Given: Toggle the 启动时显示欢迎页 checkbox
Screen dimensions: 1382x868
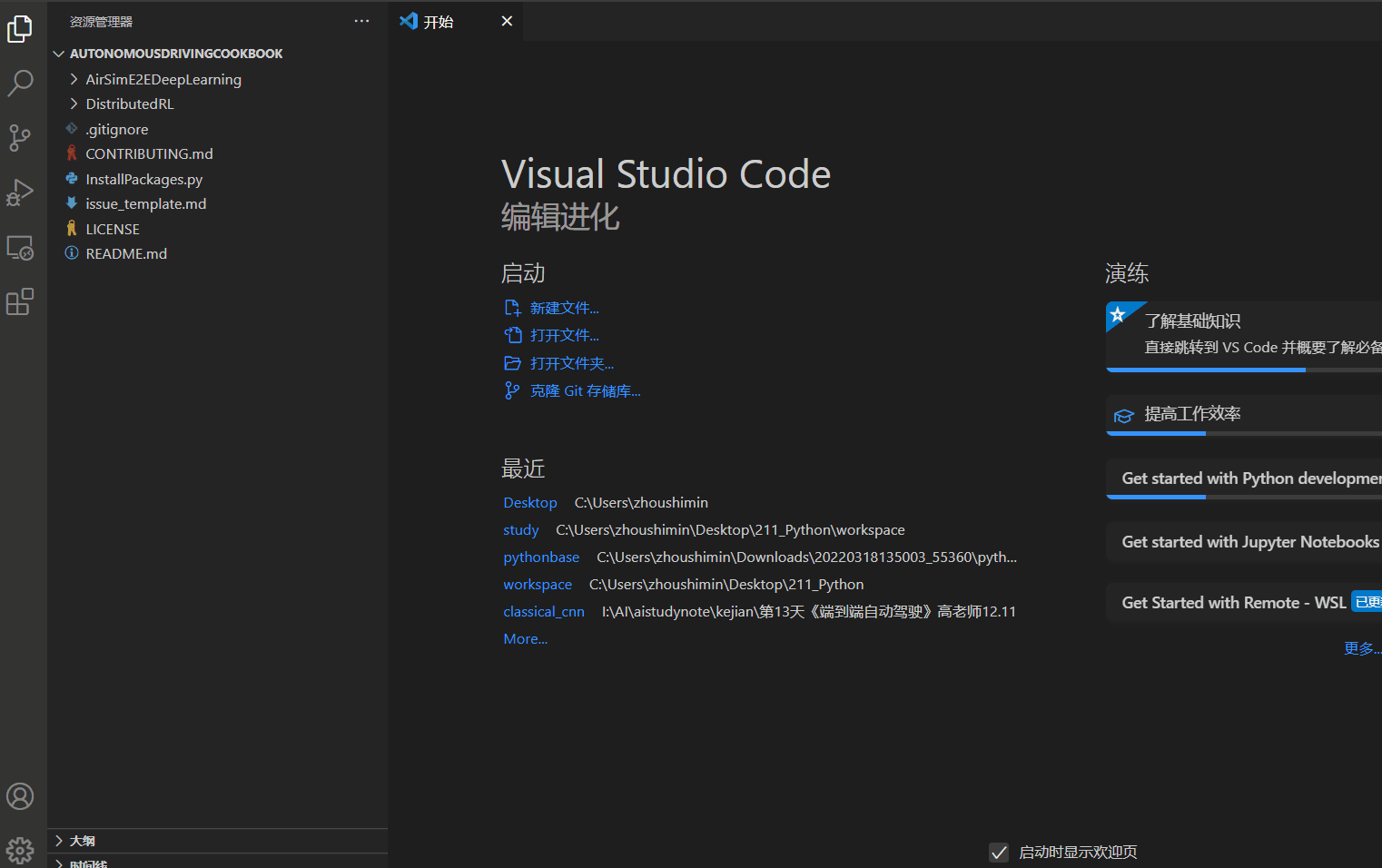Looking at the screenshot, I should [x=999, y=852].
